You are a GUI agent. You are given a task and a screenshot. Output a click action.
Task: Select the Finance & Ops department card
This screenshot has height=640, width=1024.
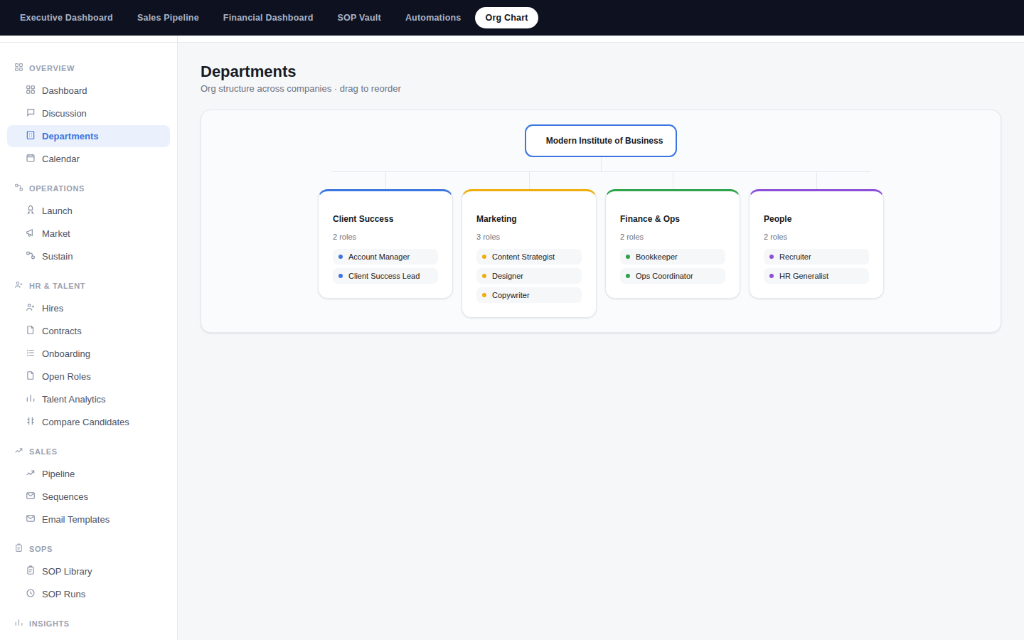(673, 244)
